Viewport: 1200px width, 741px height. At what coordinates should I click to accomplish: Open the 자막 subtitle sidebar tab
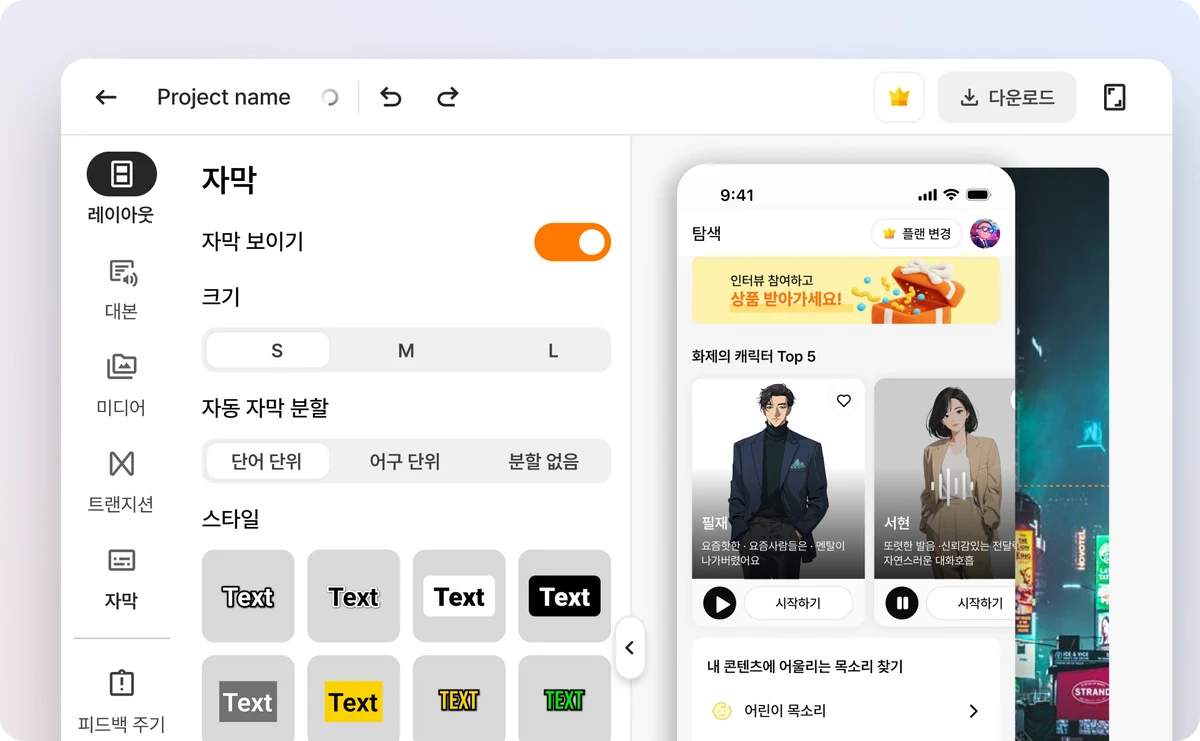[x=121, y=578]
